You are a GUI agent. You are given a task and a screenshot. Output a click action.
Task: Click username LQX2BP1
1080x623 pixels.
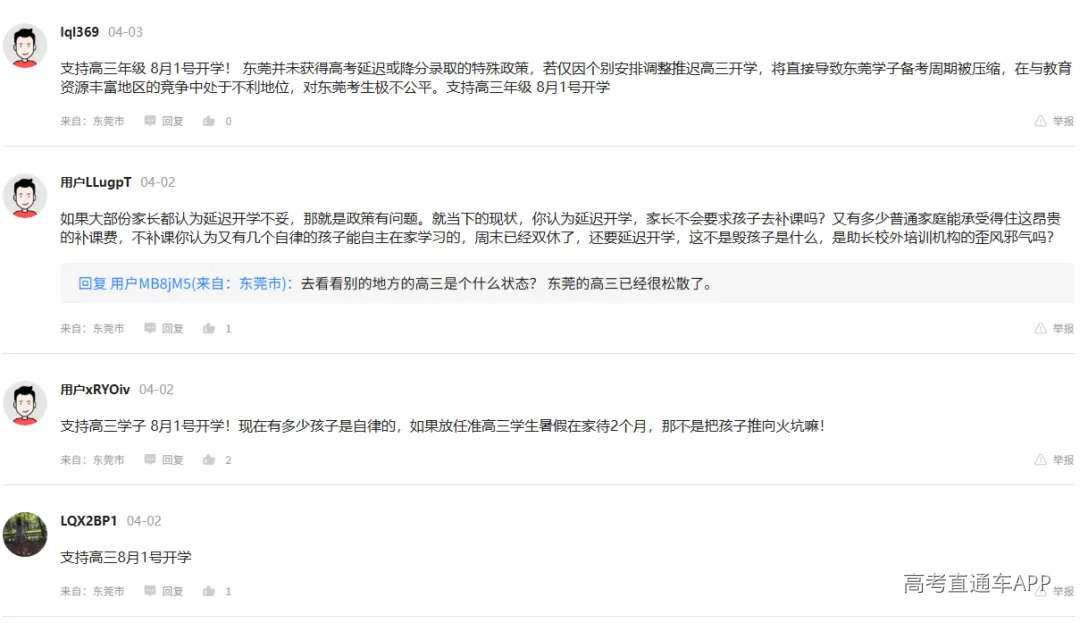coord(89,521)
